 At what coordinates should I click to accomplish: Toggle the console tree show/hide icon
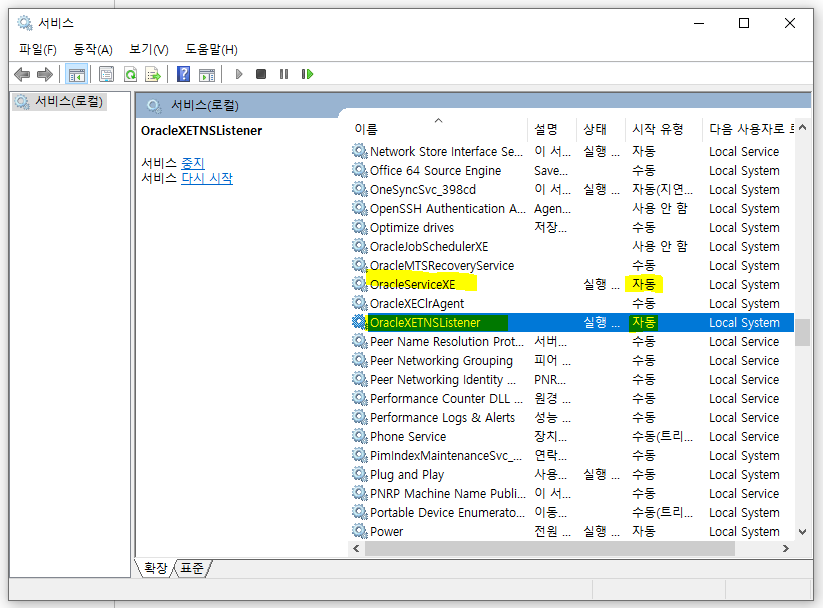click(x=77, y=75)
